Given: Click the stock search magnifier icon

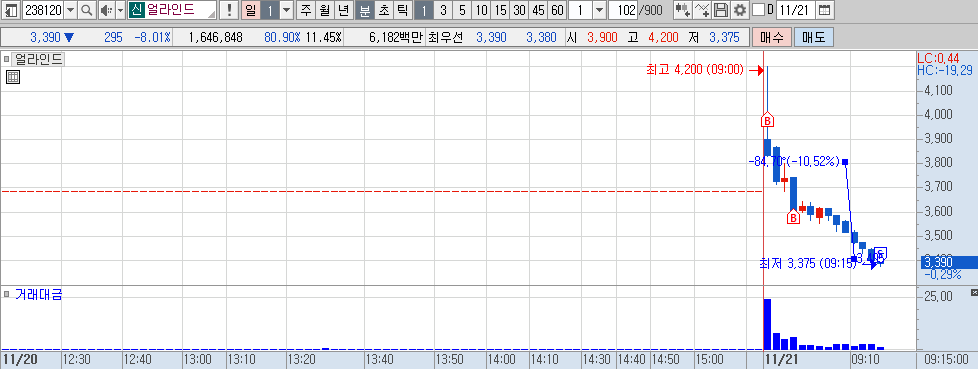Looking at the screenshot, I should [87, 10].
